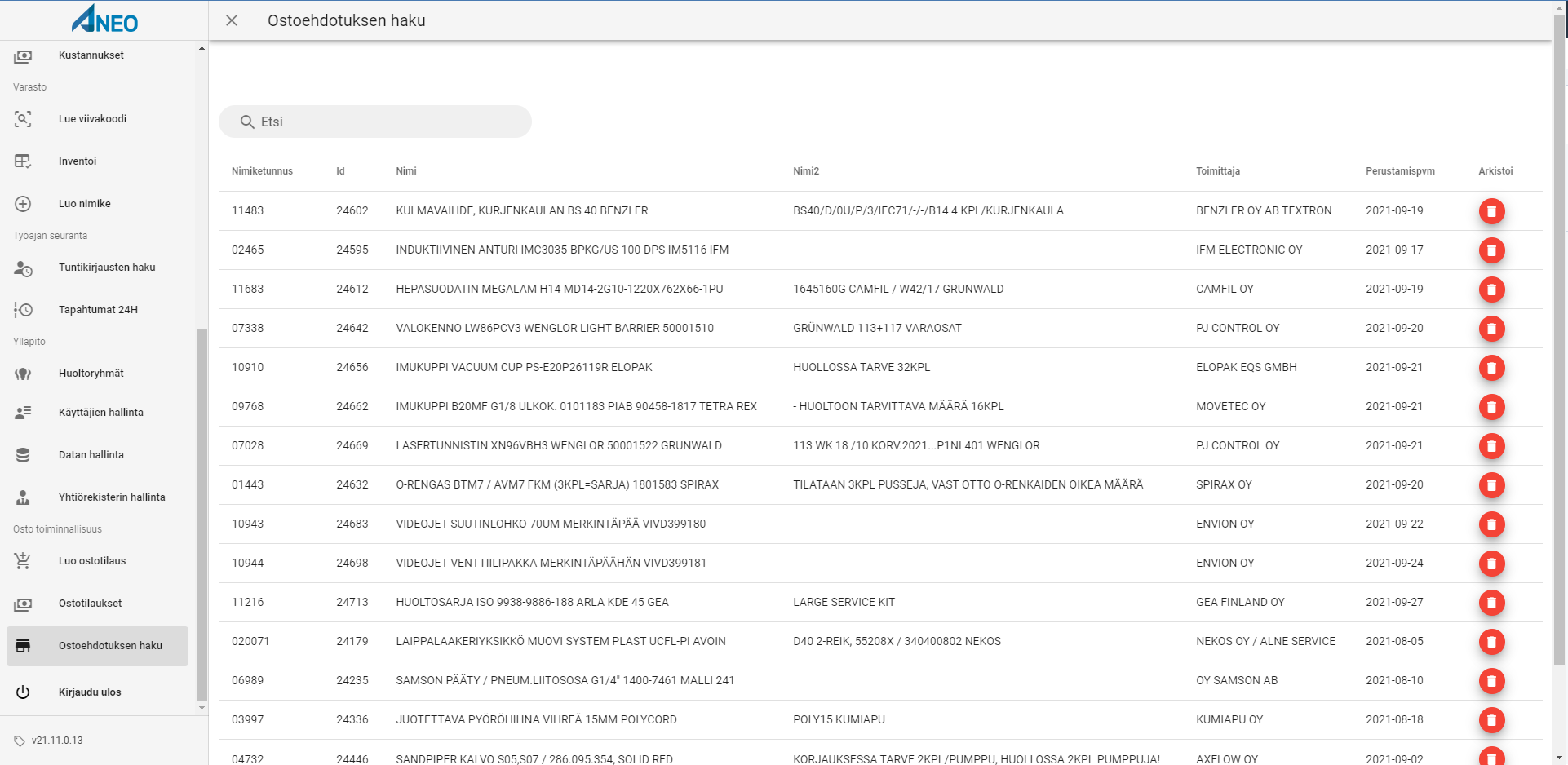Sort by Nimi column header
1568x765 pixels.
click(x=405, y=171)
